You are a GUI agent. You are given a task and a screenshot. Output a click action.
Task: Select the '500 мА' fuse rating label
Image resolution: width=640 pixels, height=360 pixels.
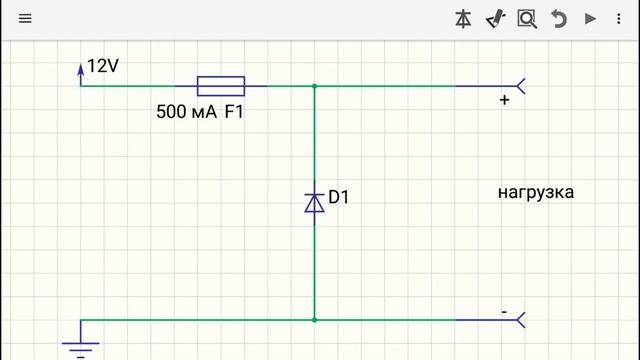[187, 112]
